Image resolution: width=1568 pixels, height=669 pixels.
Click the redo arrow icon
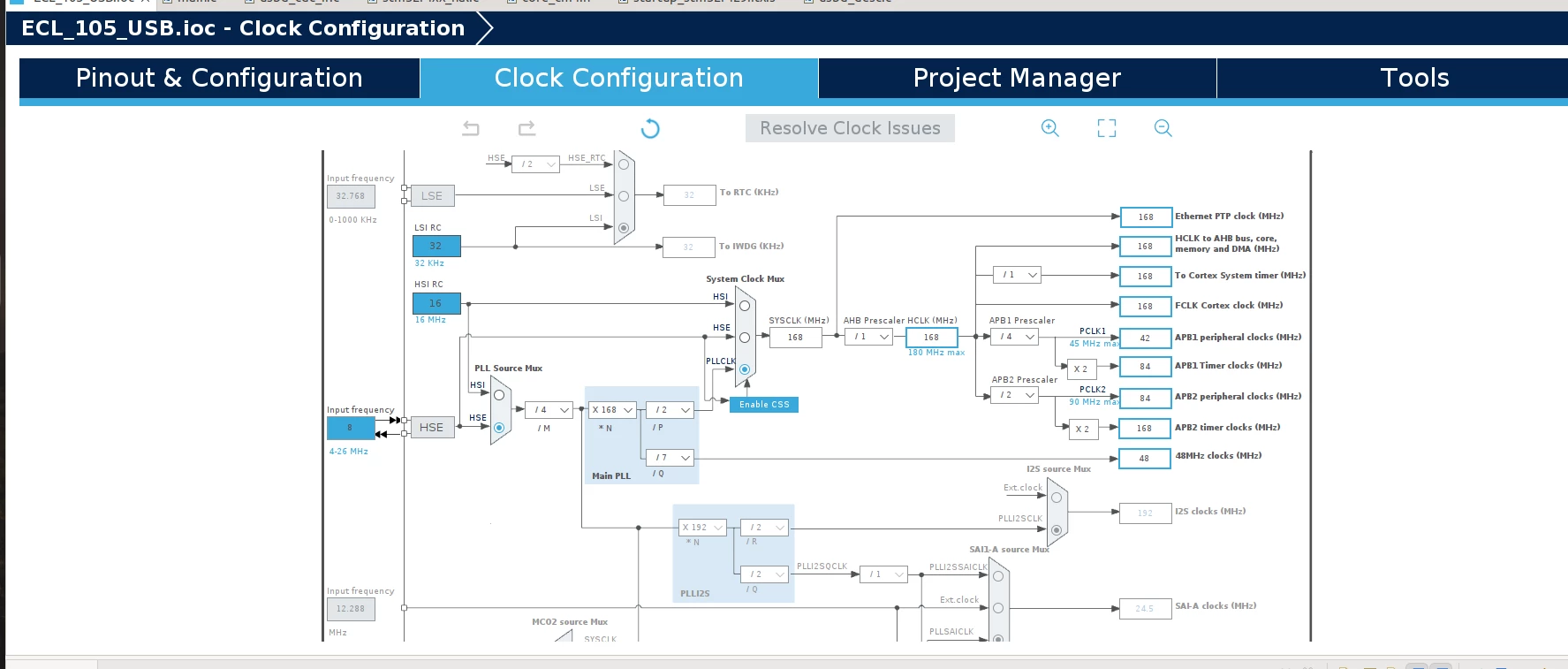click(526, 128)
